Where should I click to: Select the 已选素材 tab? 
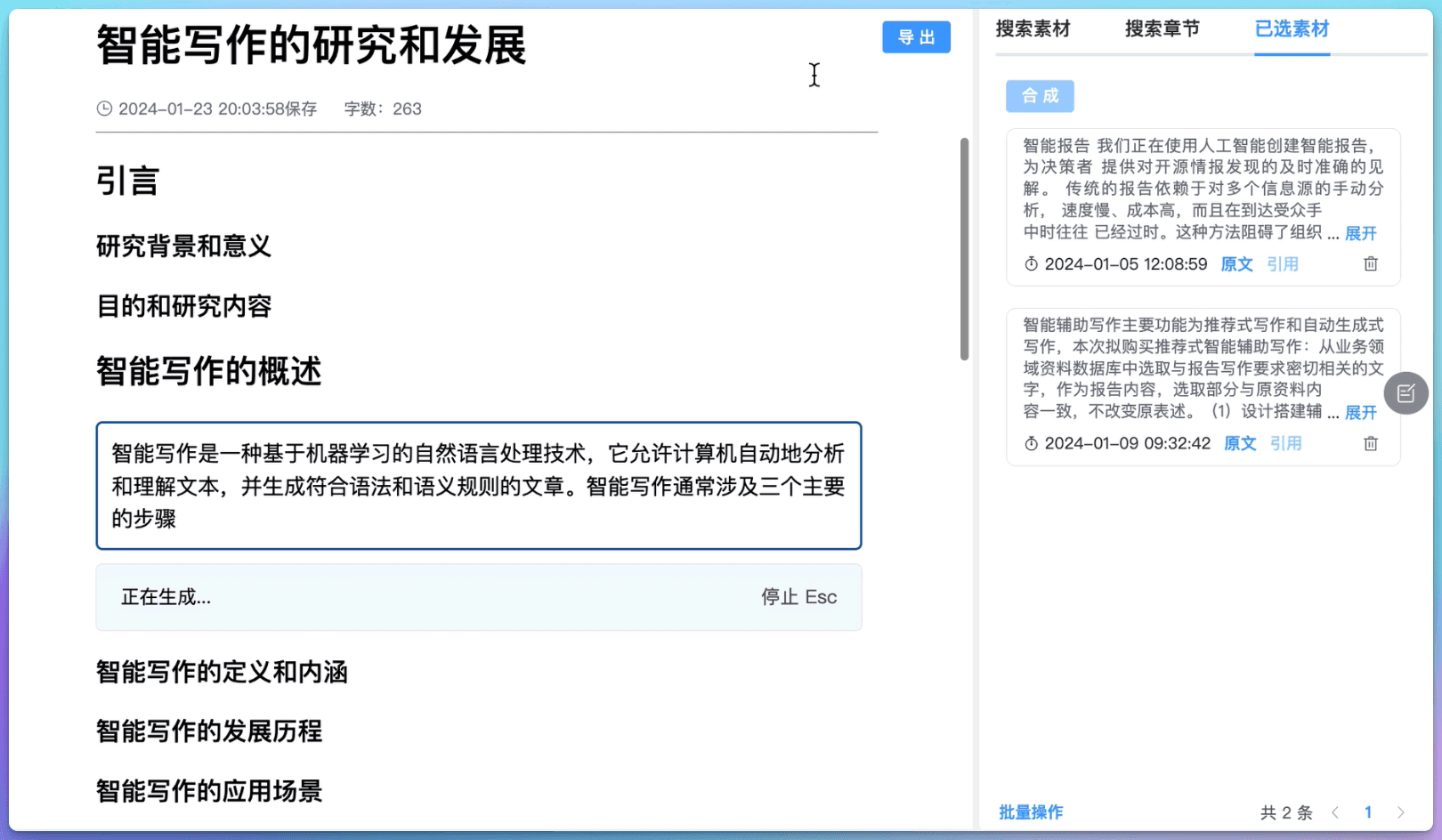(1292, 28)
